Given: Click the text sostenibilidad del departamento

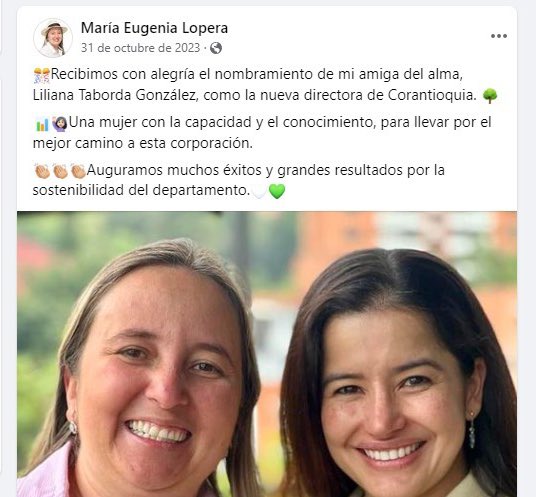Looking at the screenshot, I should click(x=141, y=190).
